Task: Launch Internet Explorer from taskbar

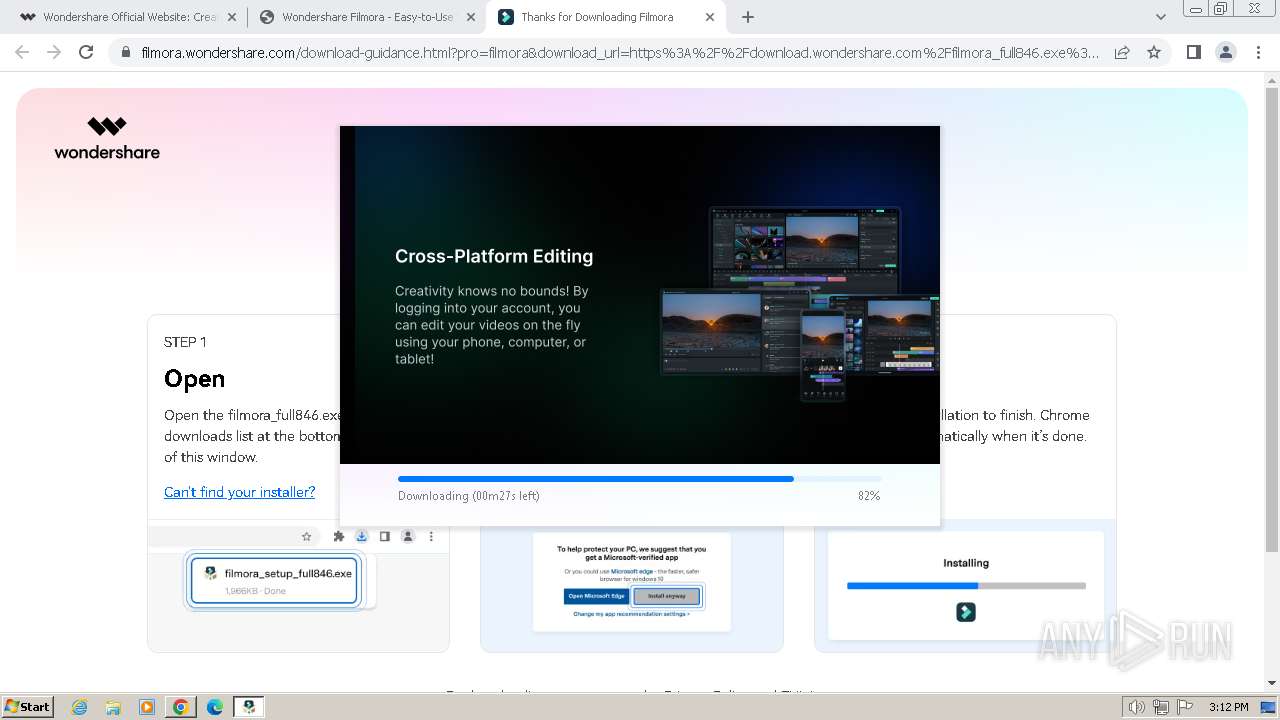Action: coord(79,707)
